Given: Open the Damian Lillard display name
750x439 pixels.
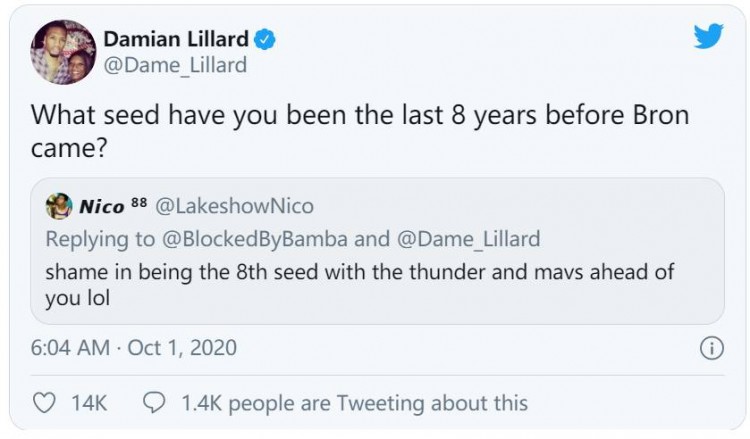Looking at the screenshot, I should tap(175, 41).
